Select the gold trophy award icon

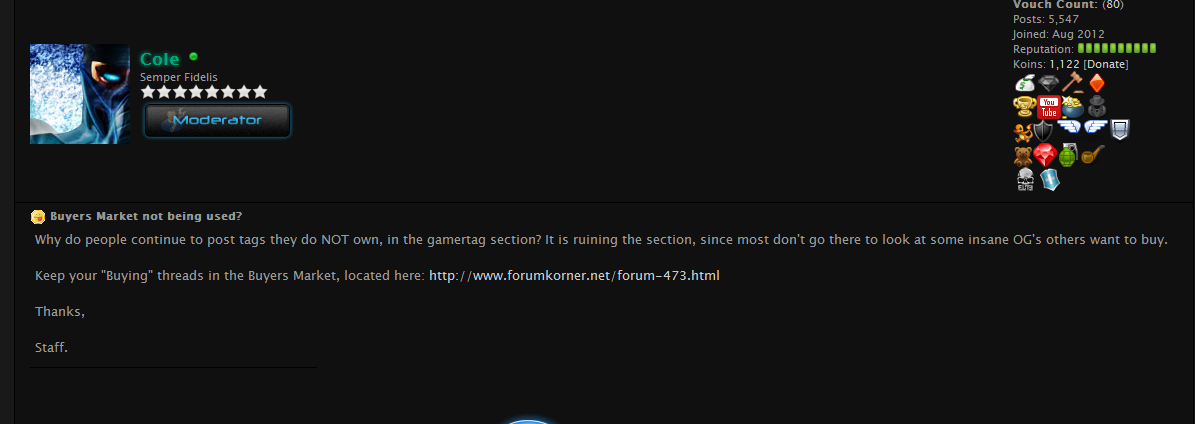click(1024, 107)
